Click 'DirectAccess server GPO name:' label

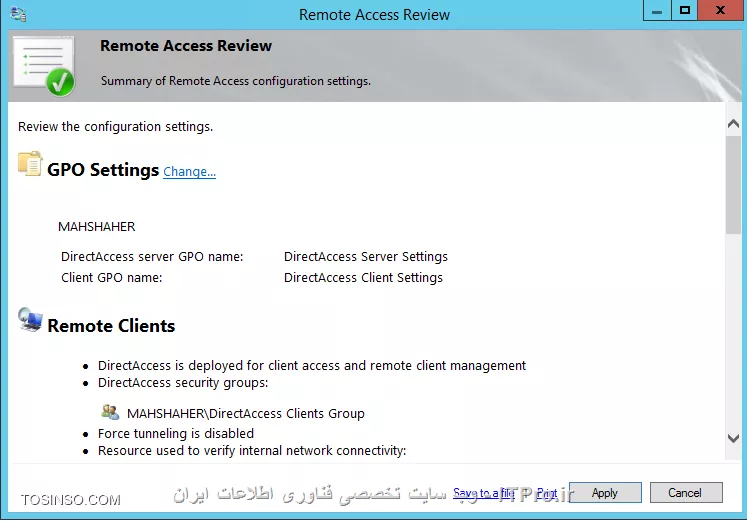(x=152, y=257)
